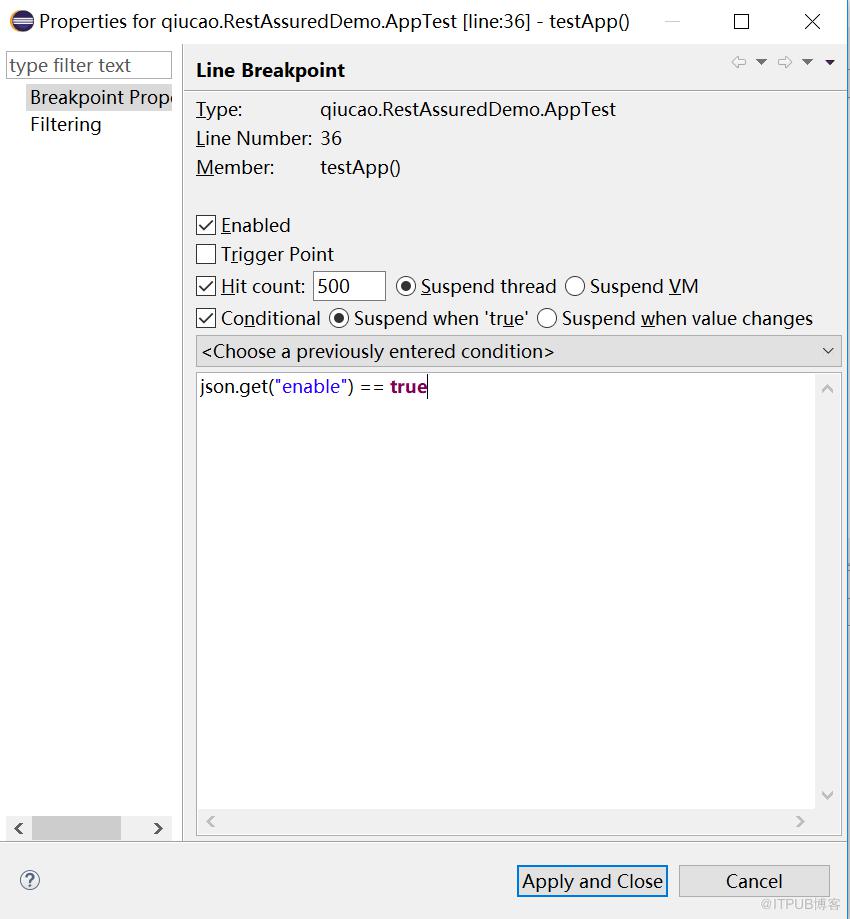Click the forward navigation arrow icon
Image resolution: width=850 pixels, height=919 pixels.
coord(785,62)
